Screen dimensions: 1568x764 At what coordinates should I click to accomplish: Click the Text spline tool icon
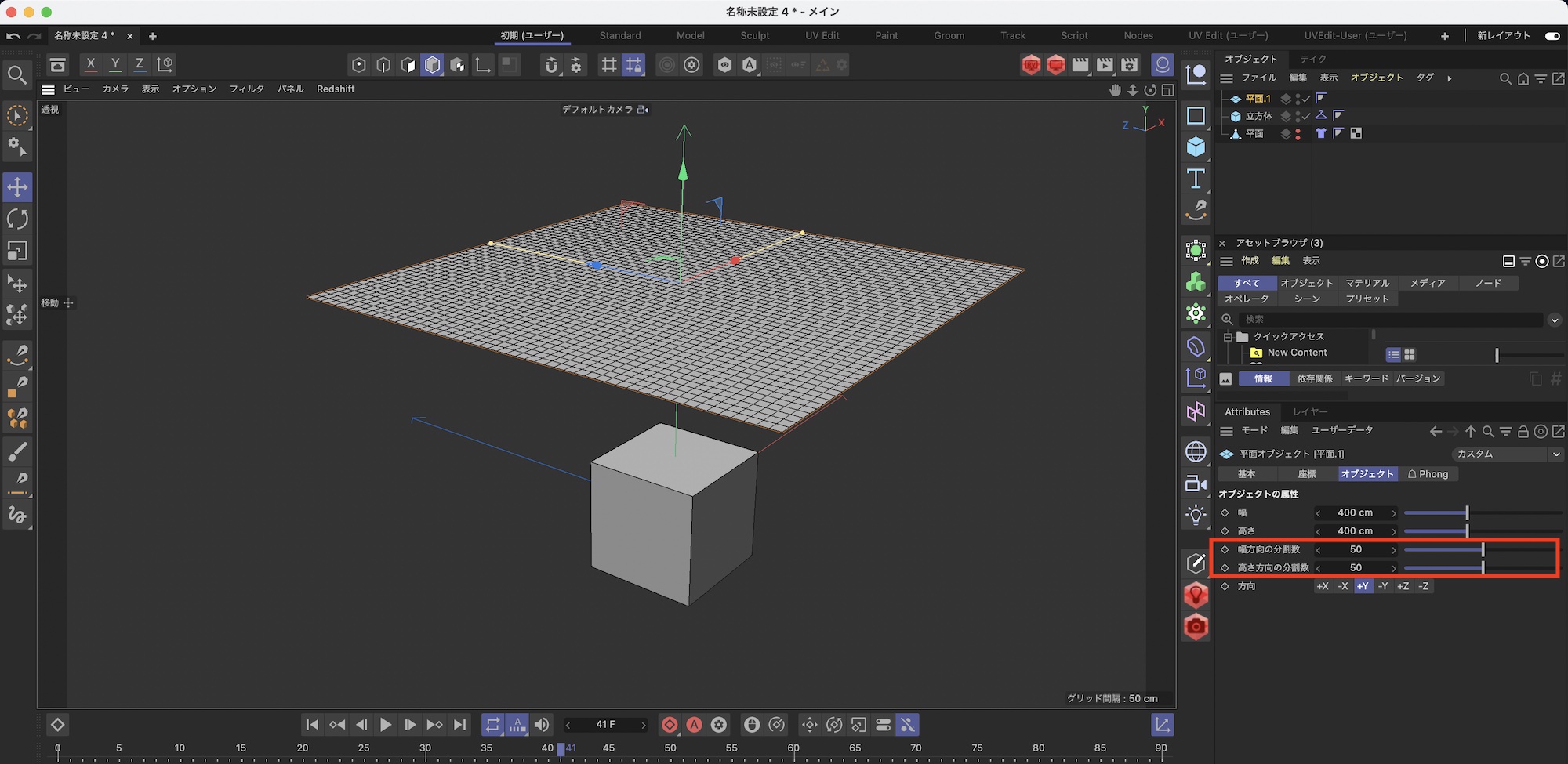click(1196, 179)
